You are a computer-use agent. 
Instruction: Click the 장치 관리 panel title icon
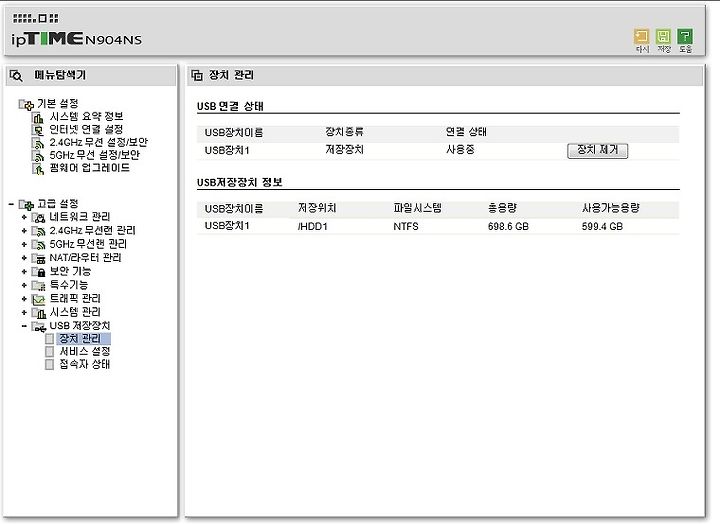point(197,76)
